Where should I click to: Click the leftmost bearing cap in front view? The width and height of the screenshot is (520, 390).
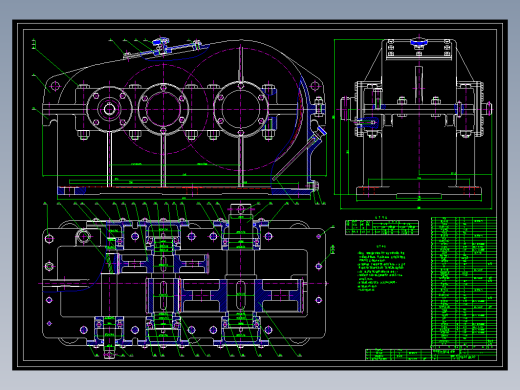[x=109, y=109]
